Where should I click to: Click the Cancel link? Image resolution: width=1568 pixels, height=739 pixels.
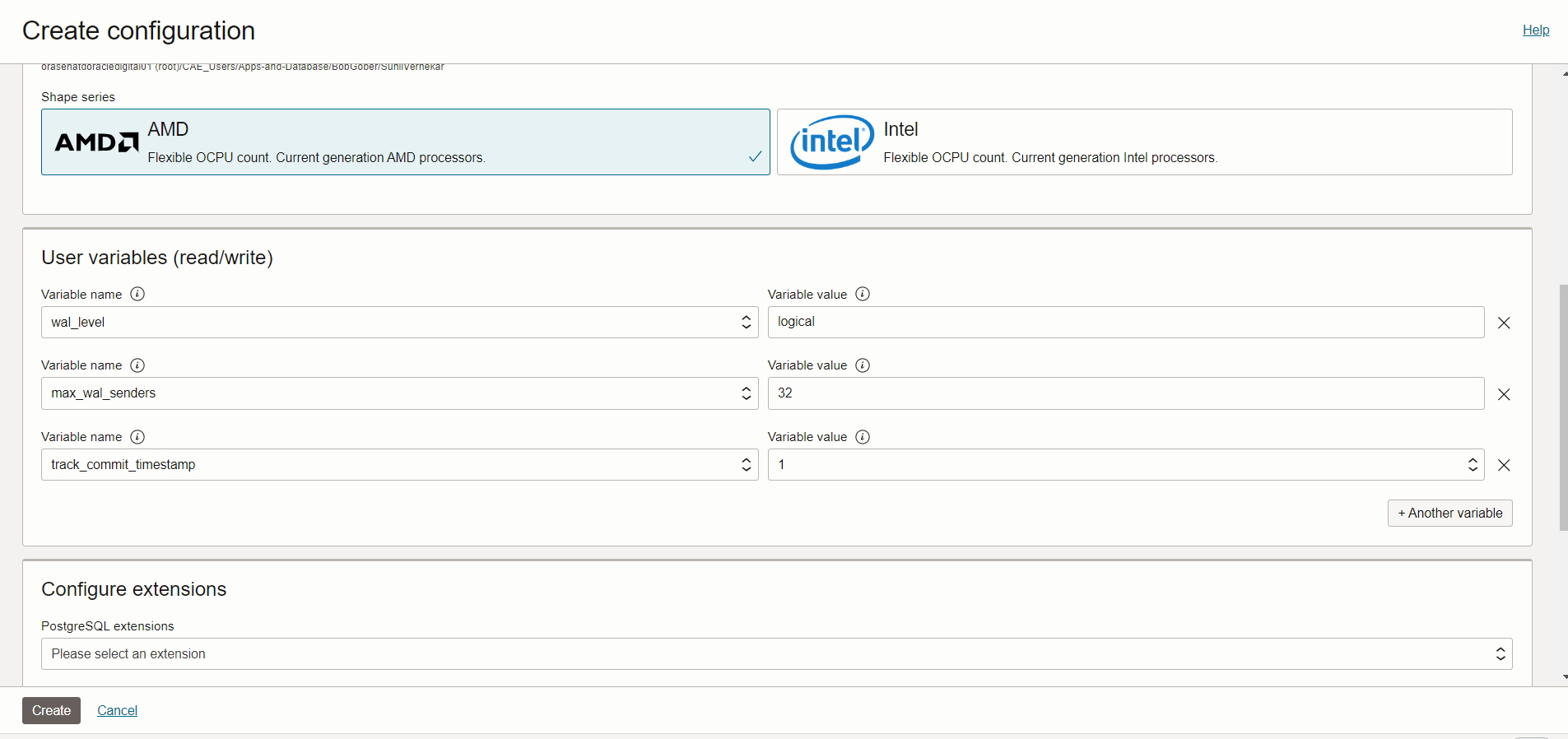(x=117, y=710)
